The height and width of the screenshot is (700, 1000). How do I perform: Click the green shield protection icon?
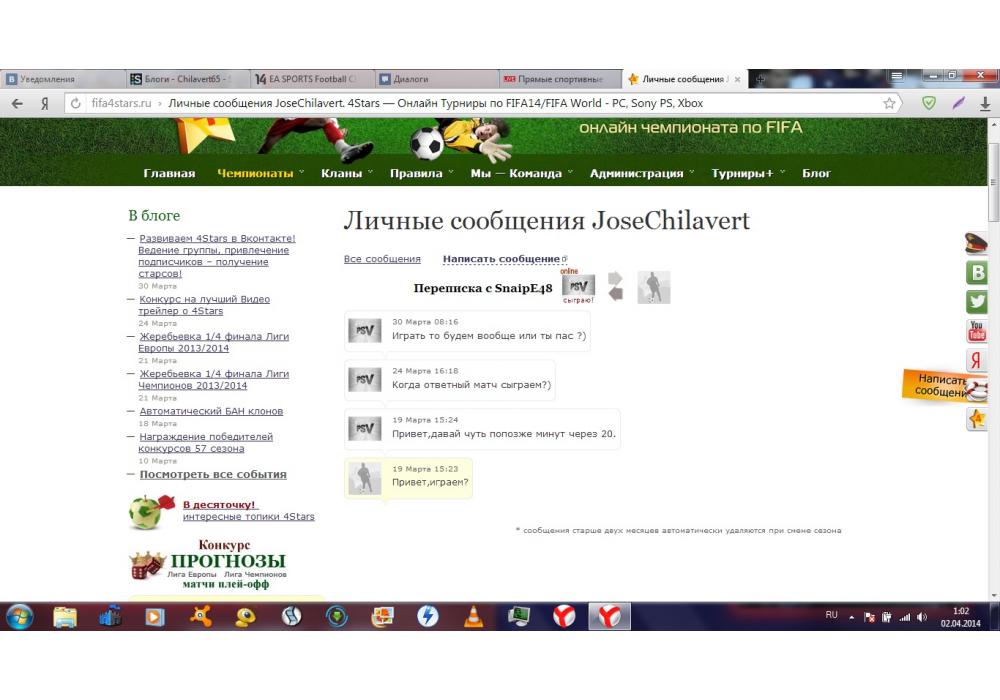point(929,103)
